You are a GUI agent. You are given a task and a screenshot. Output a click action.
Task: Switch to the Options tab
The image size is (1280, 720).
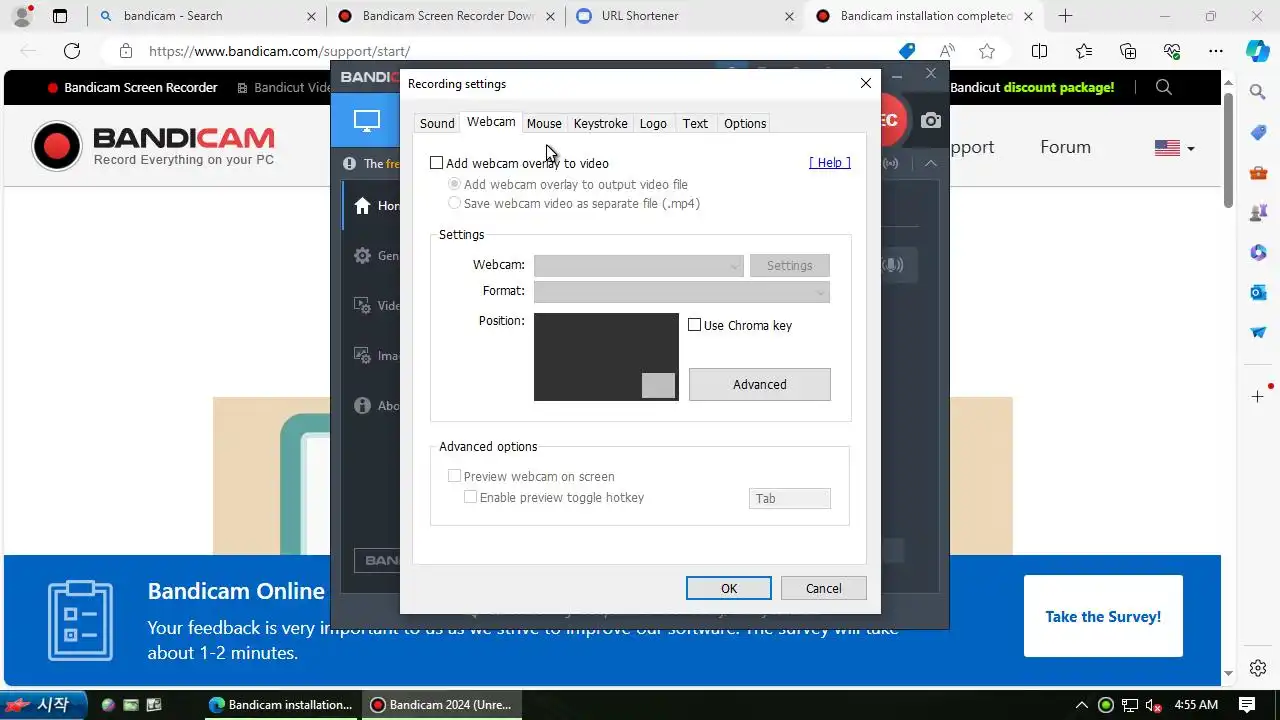click(745, 123)
